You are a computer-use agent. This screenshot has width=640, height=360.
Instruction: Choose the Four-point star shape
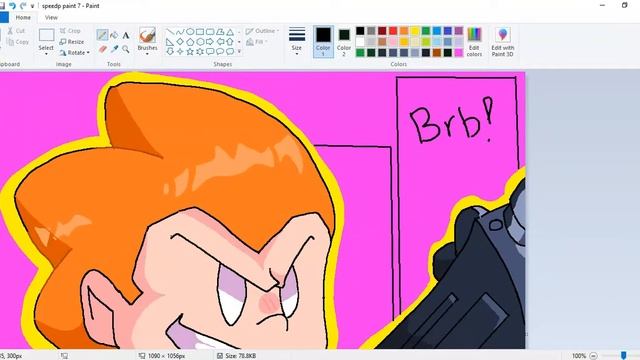click(x=180, y=51)
